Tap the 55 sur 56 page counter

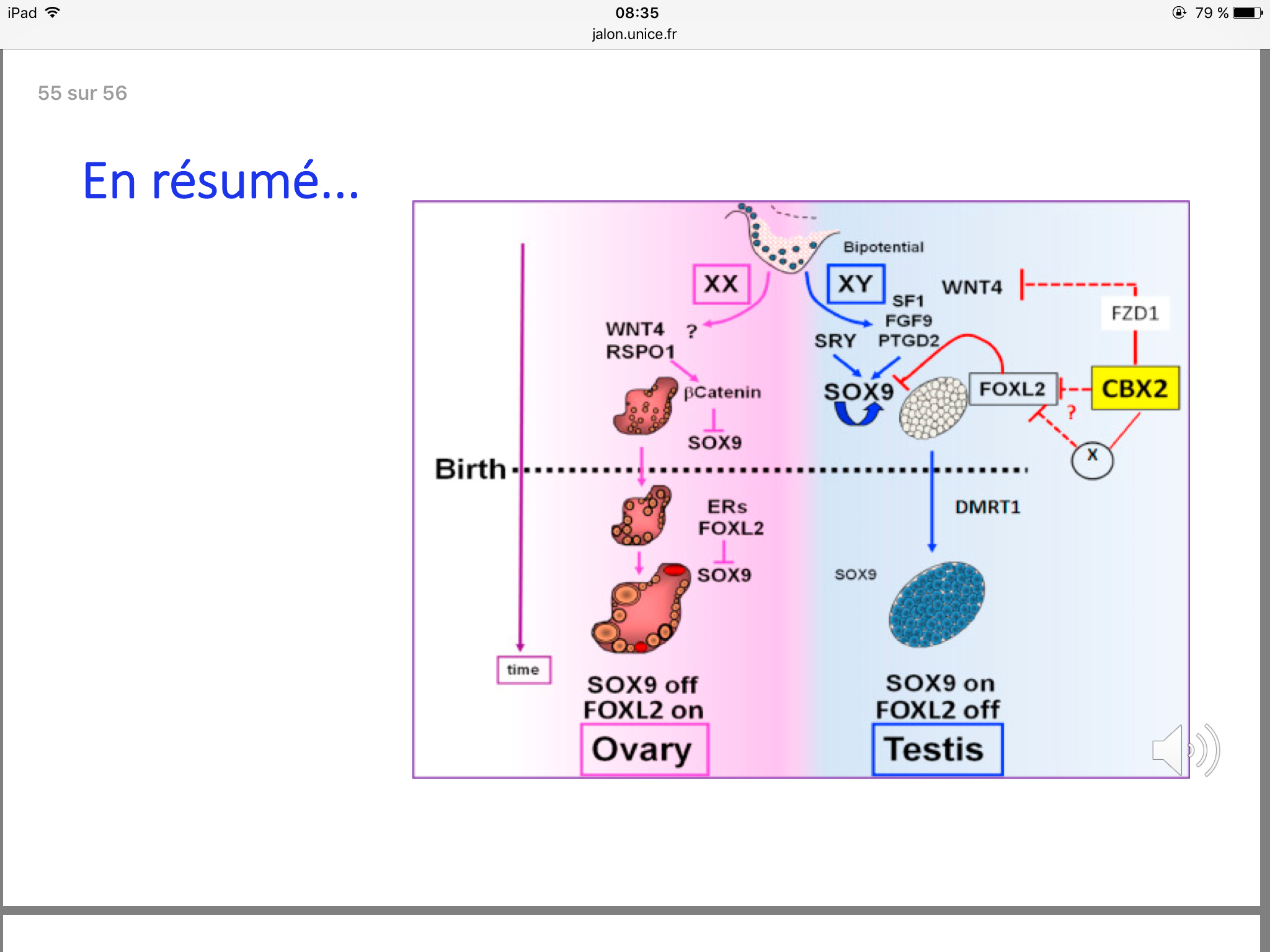(x=82, y=93)
